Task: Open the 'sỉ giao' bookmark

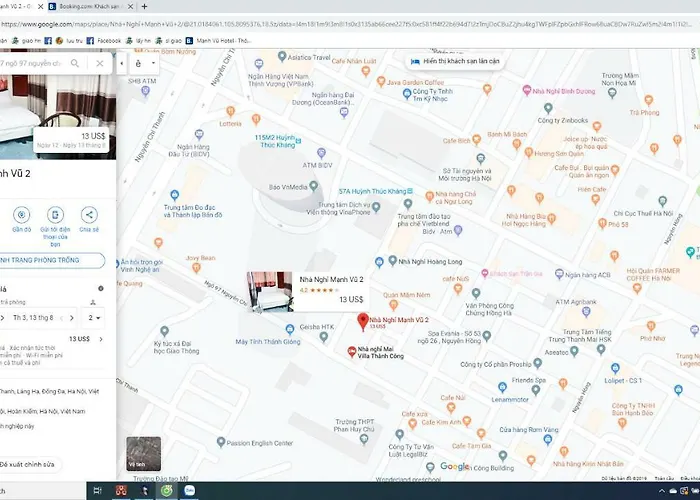Action: pyautogui.click(x=168, y=41)
